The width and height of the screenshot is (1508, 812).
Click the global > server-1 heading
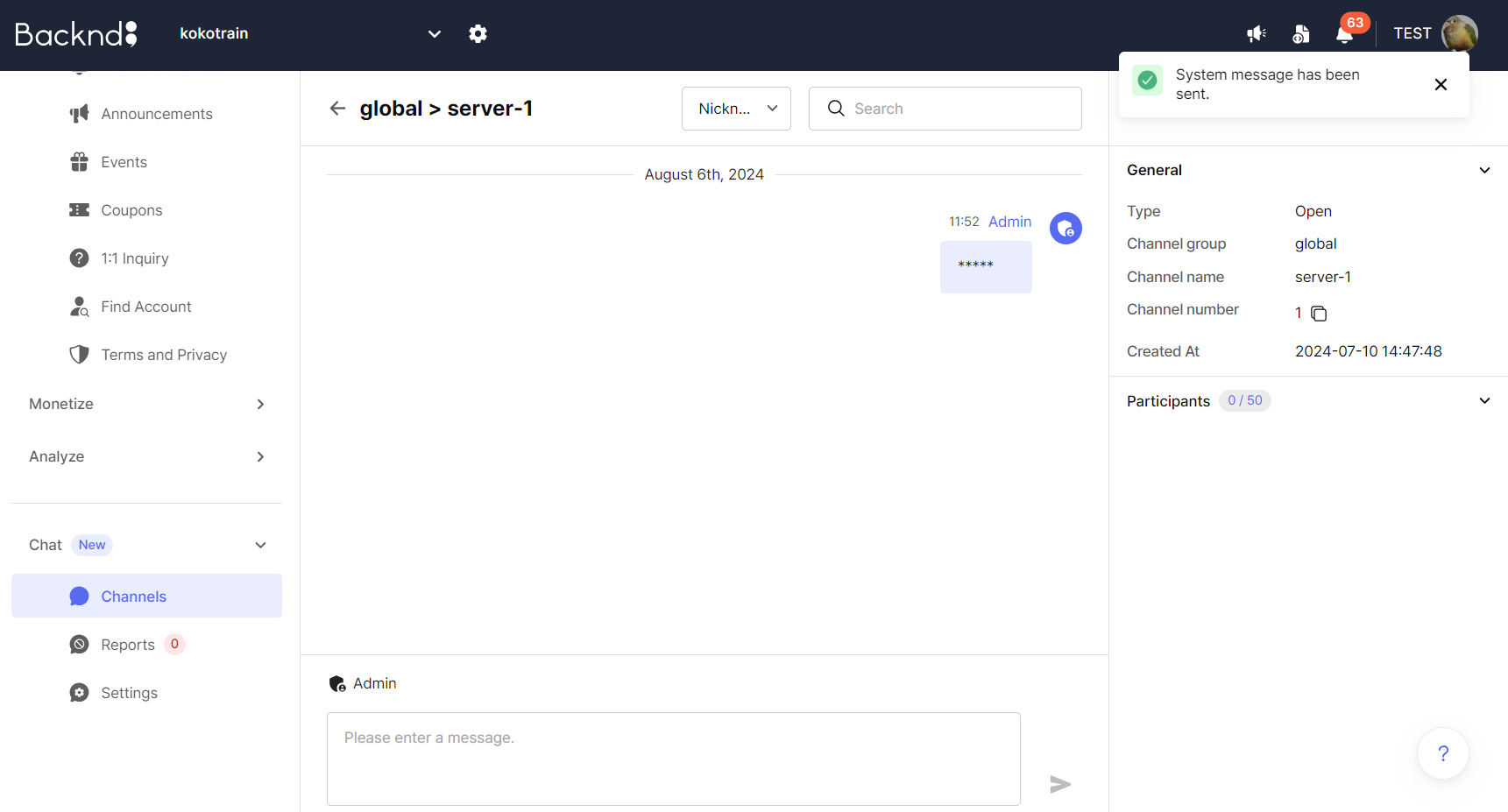(446, 108)
